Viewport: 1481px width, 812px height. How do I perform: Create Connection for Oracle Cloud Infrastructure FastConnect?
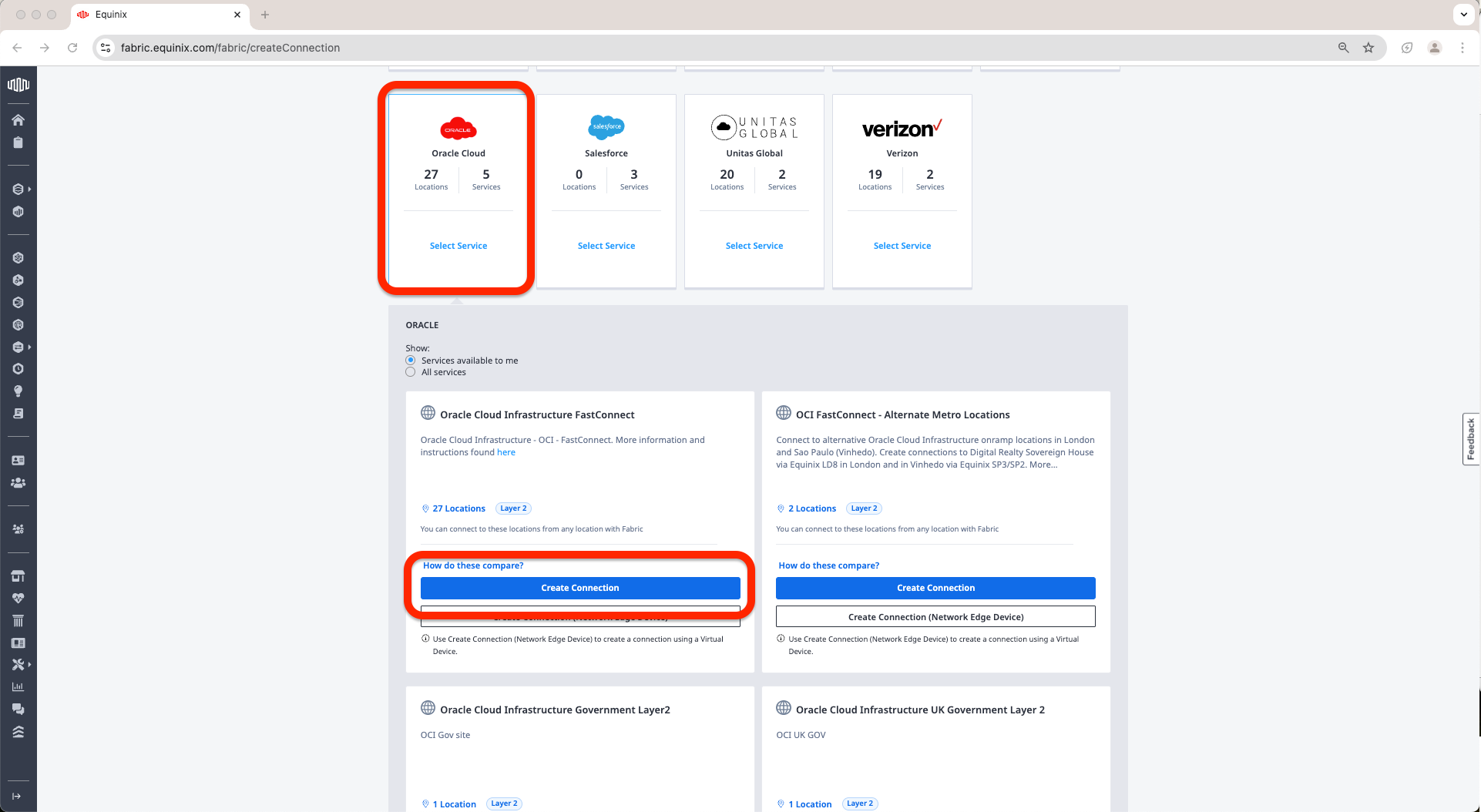coord(580,588)
